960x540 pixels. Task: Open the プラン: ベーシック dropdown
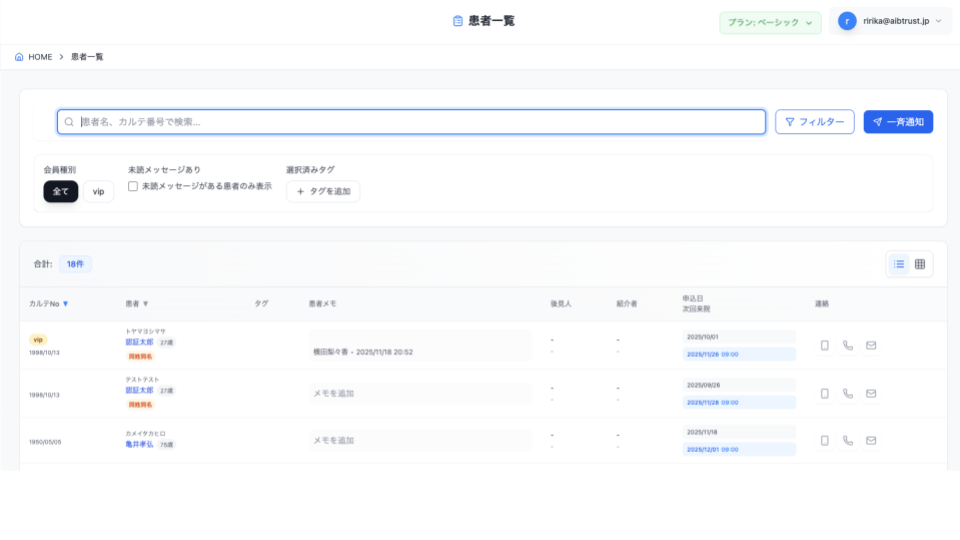770,22
